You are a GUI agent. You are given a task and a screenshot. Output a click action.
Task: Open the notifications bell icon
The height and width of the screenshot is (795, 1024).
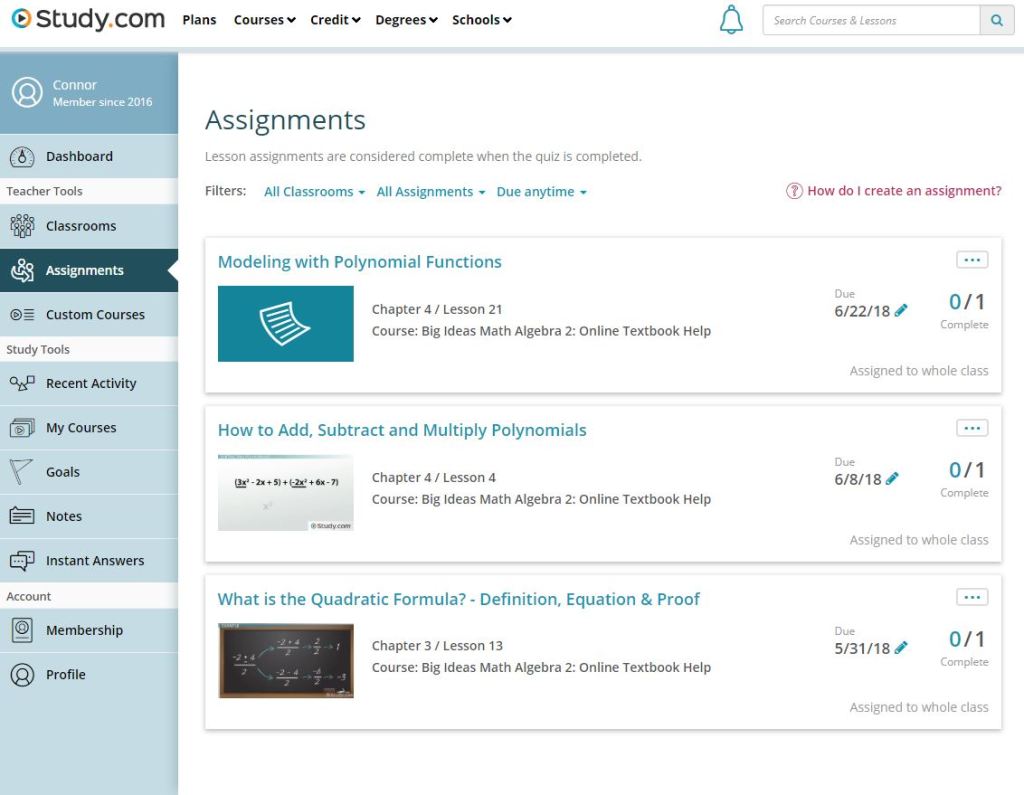[x=731, y=20]
